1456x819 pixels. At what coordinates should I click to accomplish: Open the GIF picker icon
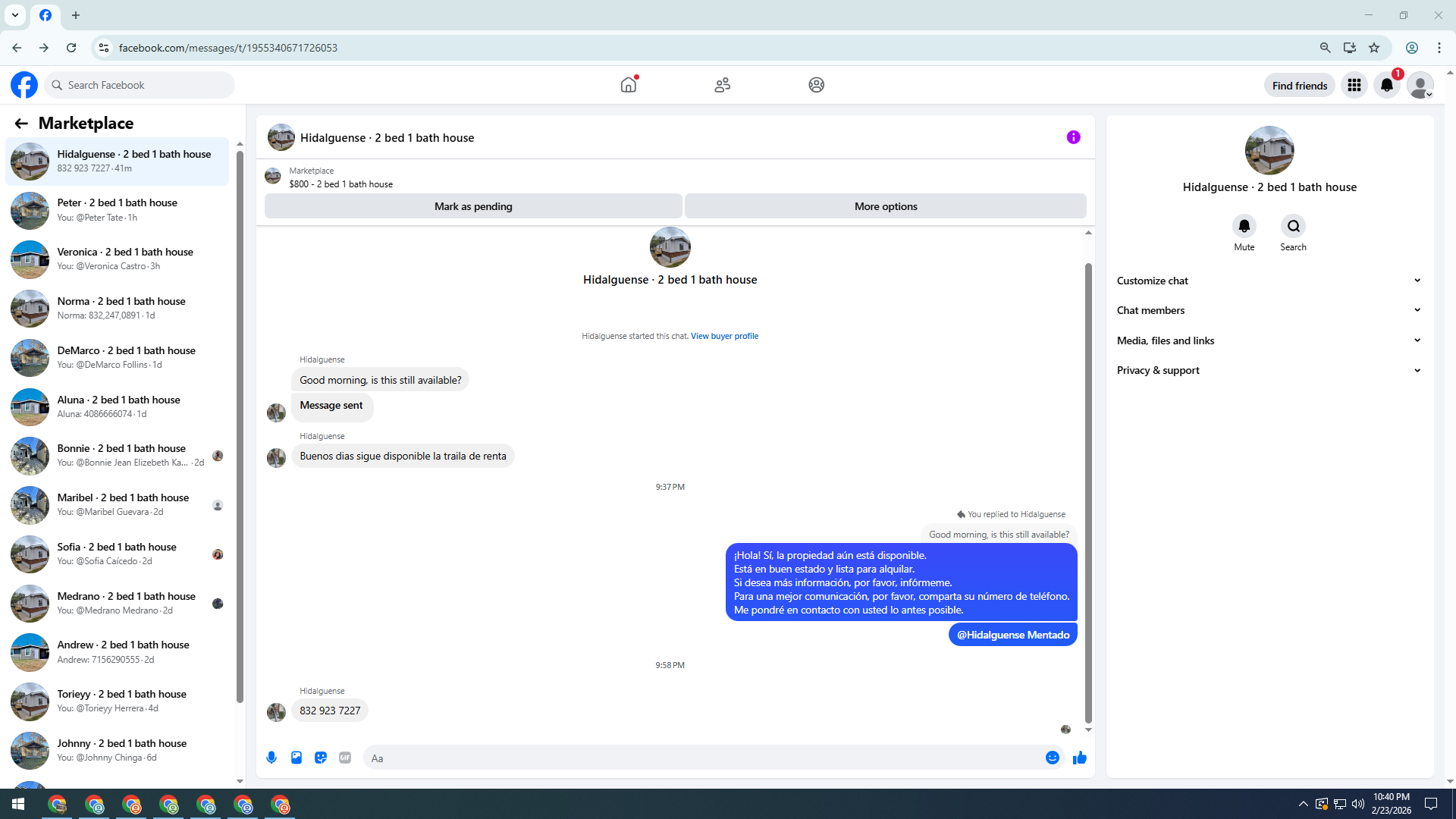345,758
